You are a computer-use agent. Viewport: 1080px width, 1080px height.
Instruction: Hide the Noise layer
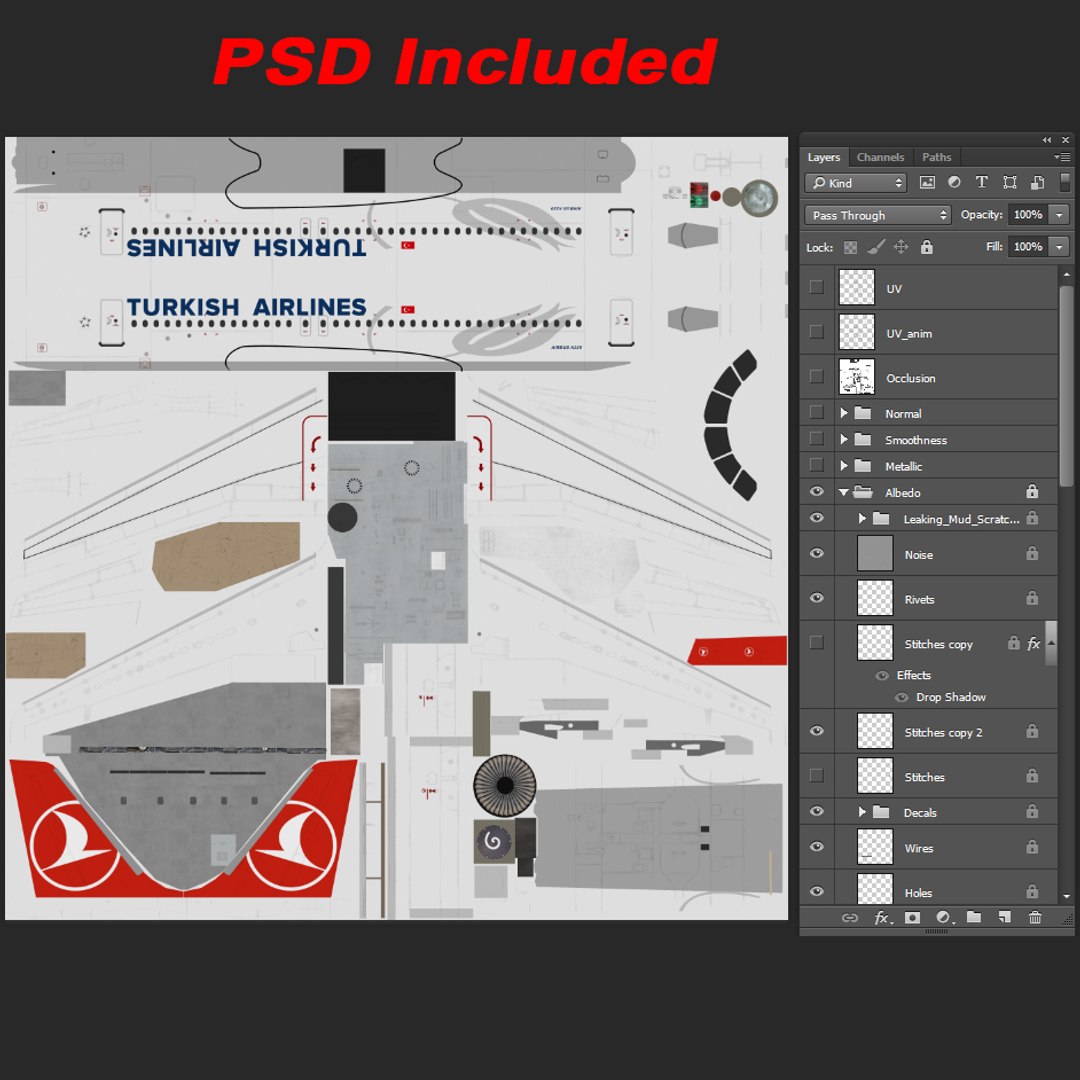click(x=816, y=553)
